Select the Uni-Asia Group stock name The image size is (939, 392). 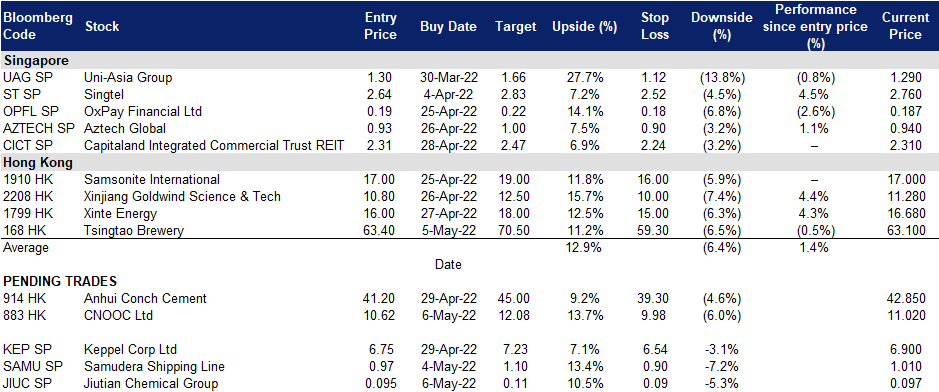(x=128, y=77)
